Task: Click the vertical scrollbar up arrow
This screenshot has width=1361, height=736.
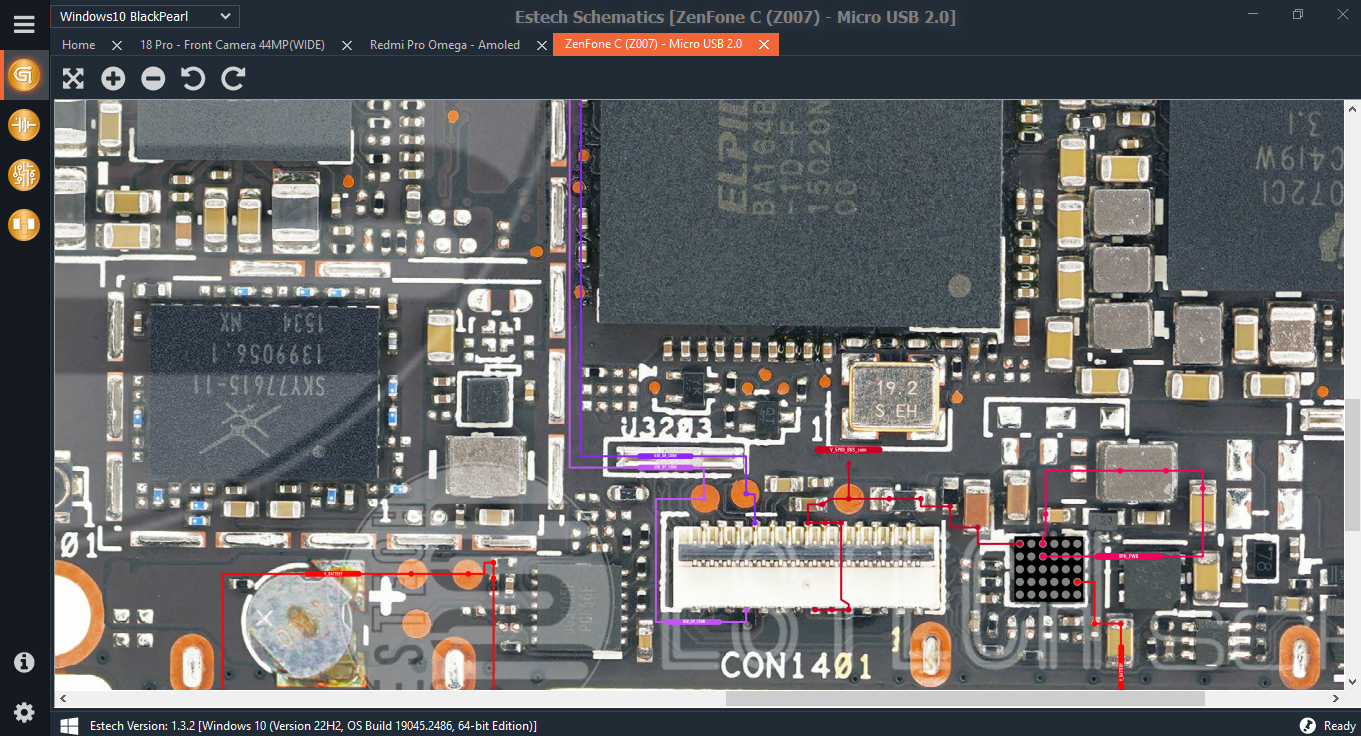Action: point(1352,107)
